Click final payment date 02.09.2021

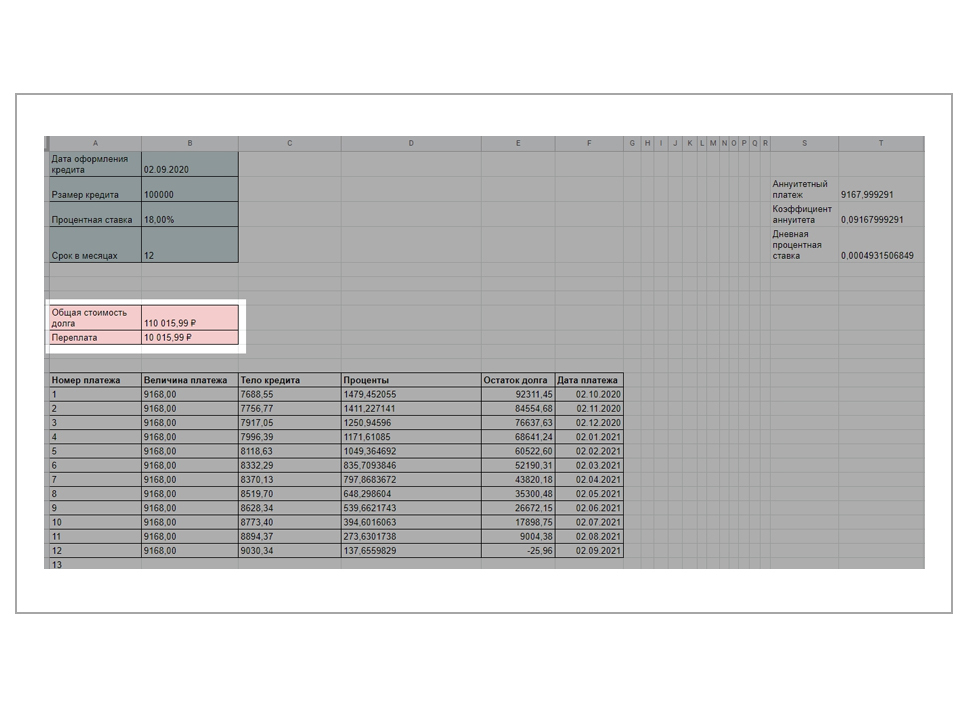pyautogui.click(x=589, y=550)
